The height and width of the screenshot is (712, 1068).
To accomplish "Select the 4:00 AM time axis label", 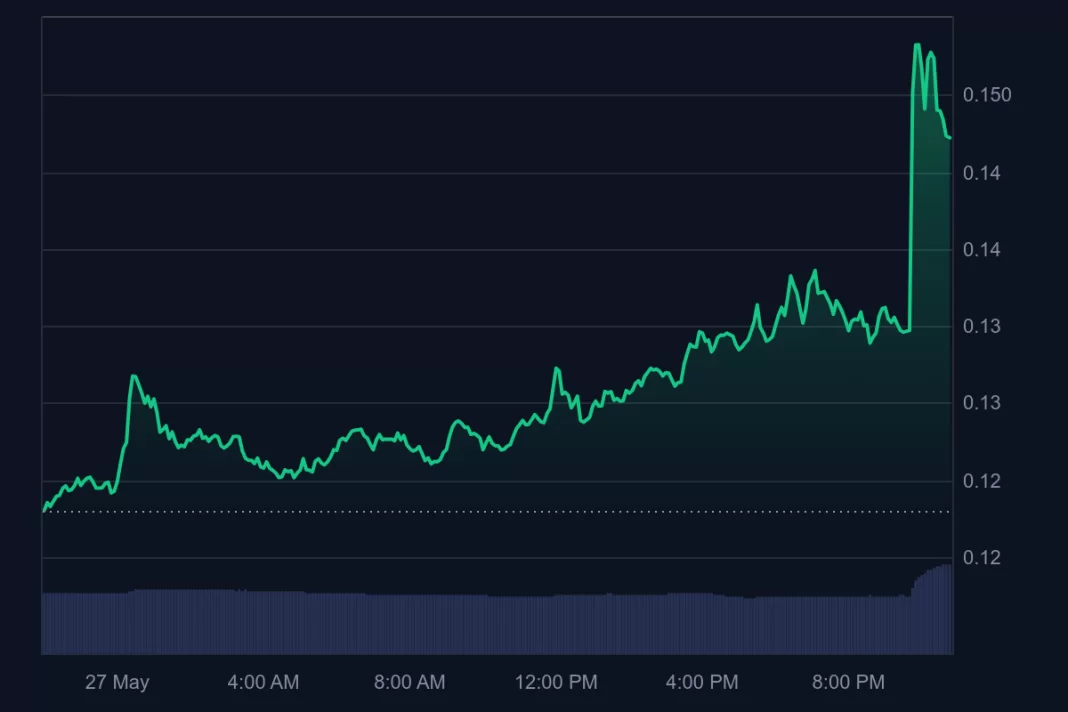I will point(263,683).
